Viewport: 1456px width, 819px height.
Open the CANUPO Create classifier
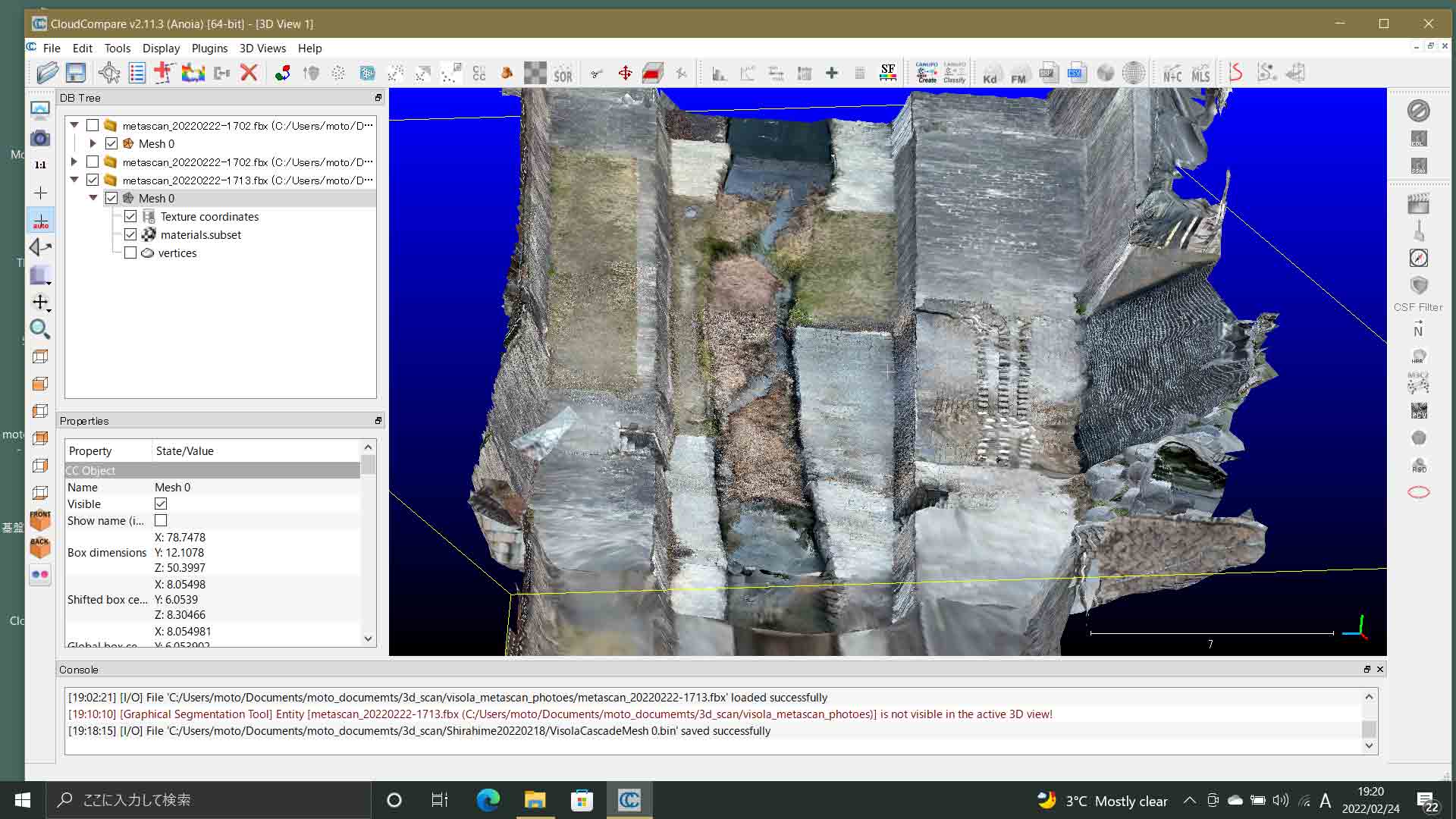tap(926, 73)
